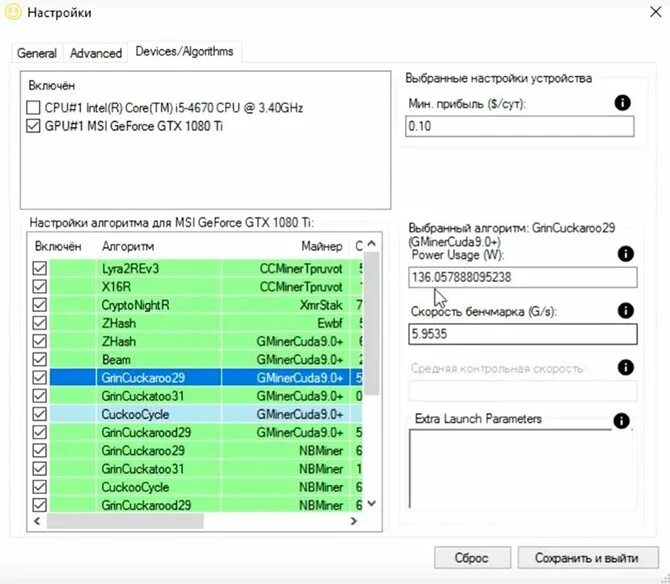Screen dimensions: 670x584
Task: Toggle CryptoNightR algorithm checkbox
Action: point(40,305)
